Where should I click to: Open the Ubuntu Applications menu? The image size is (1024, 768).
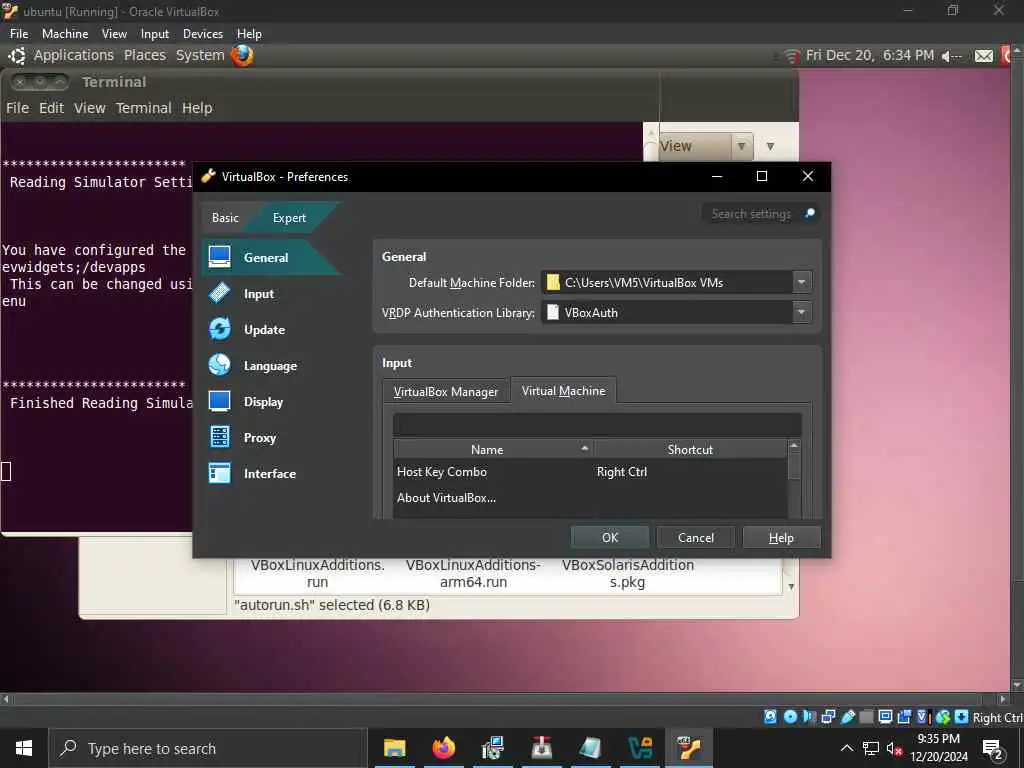pyautogui.click(x=73, y=56)
